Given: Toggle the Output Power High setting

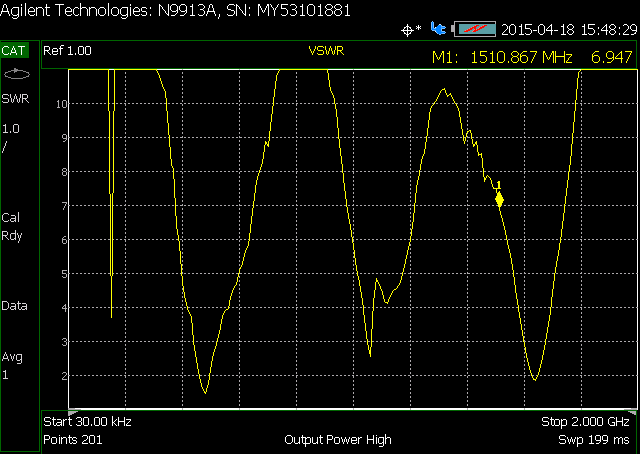Looking at the screenshot, I should point(338,440).
